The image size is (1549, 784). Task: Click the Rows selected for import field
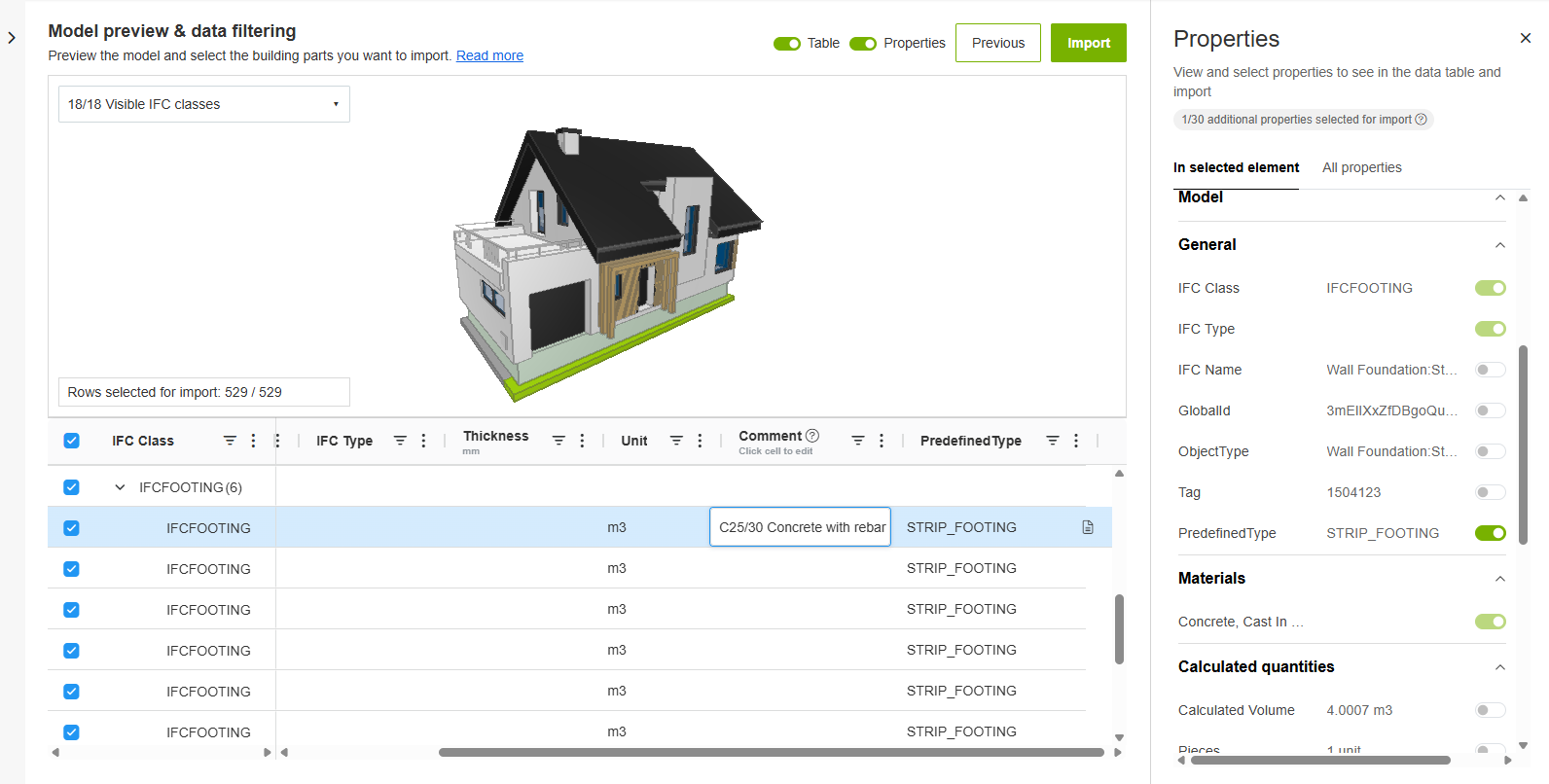[204, 392]
